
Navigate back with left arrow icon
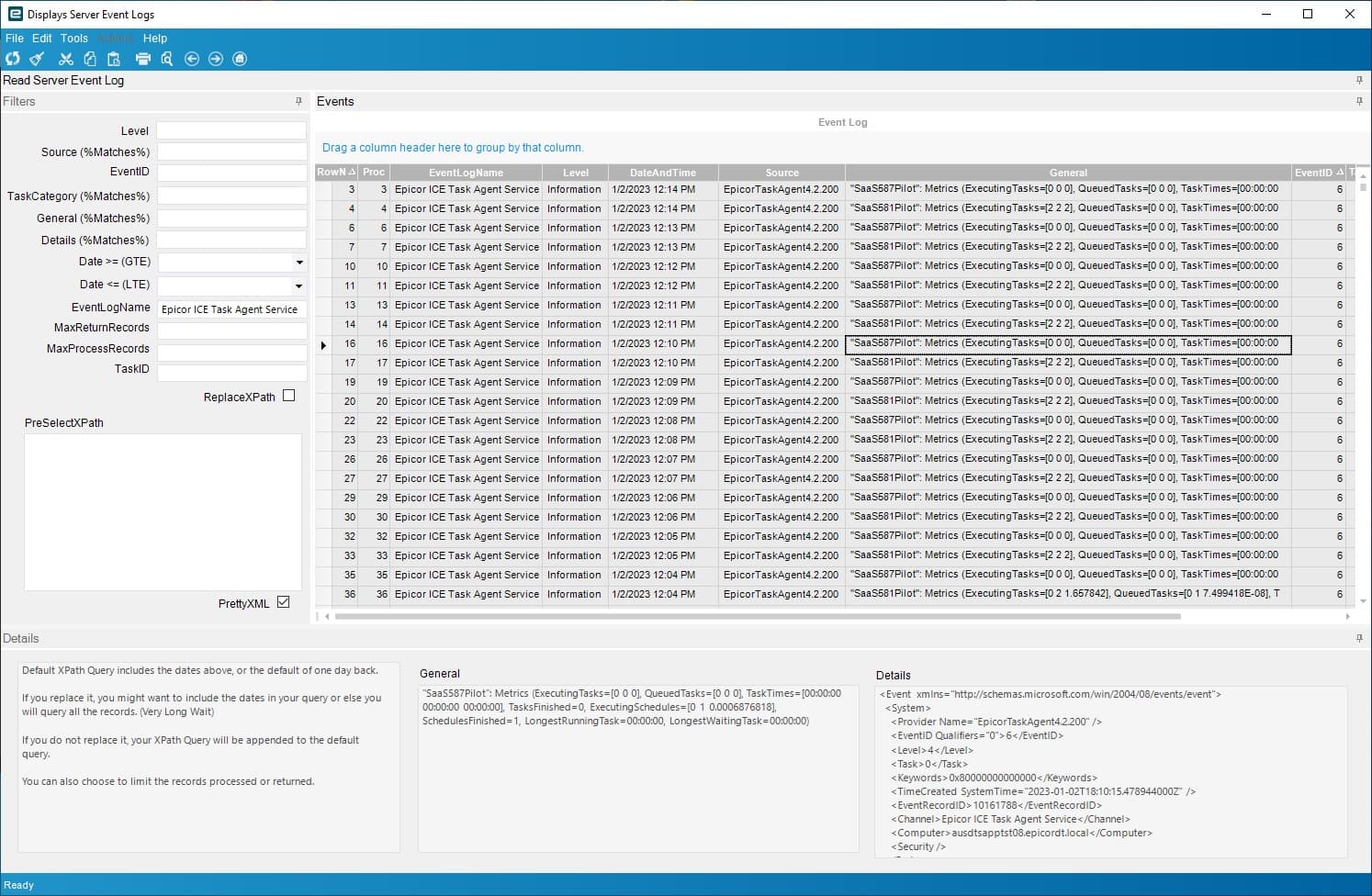(192, 59)
